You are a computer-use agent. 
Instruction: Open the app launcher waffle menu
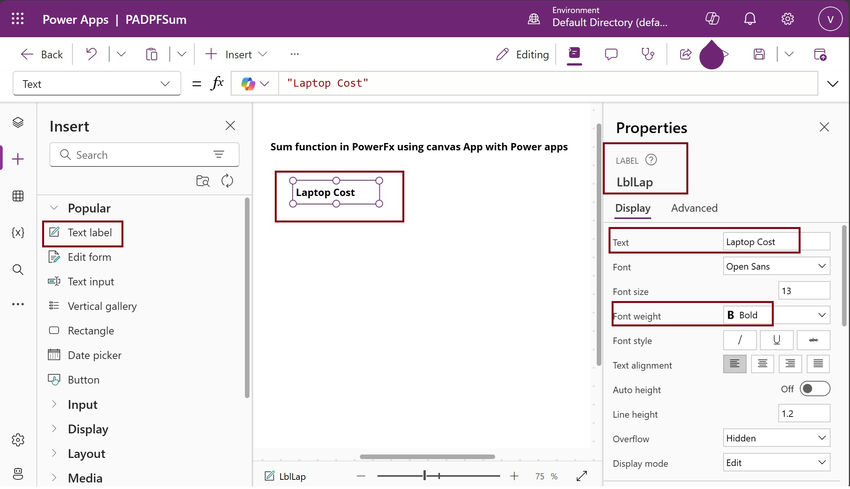pyautogui.click(x=17, y=19)
